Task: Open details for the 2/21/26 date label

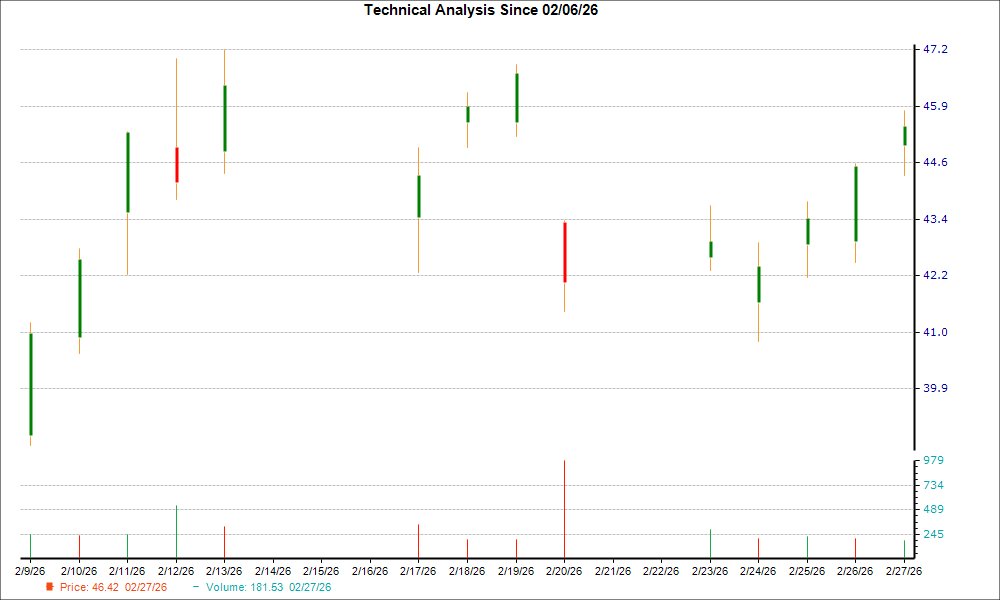Action: click(615, 568)
